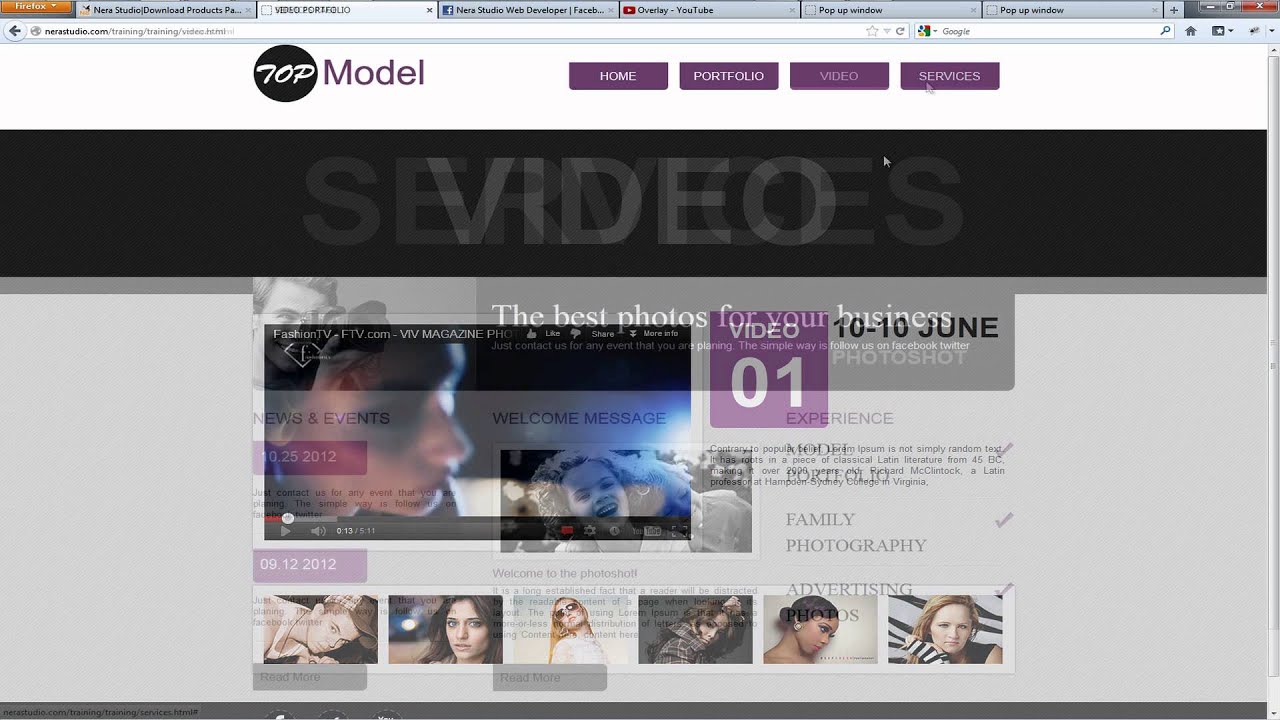Click the Top Model logo

coord(339,73)
